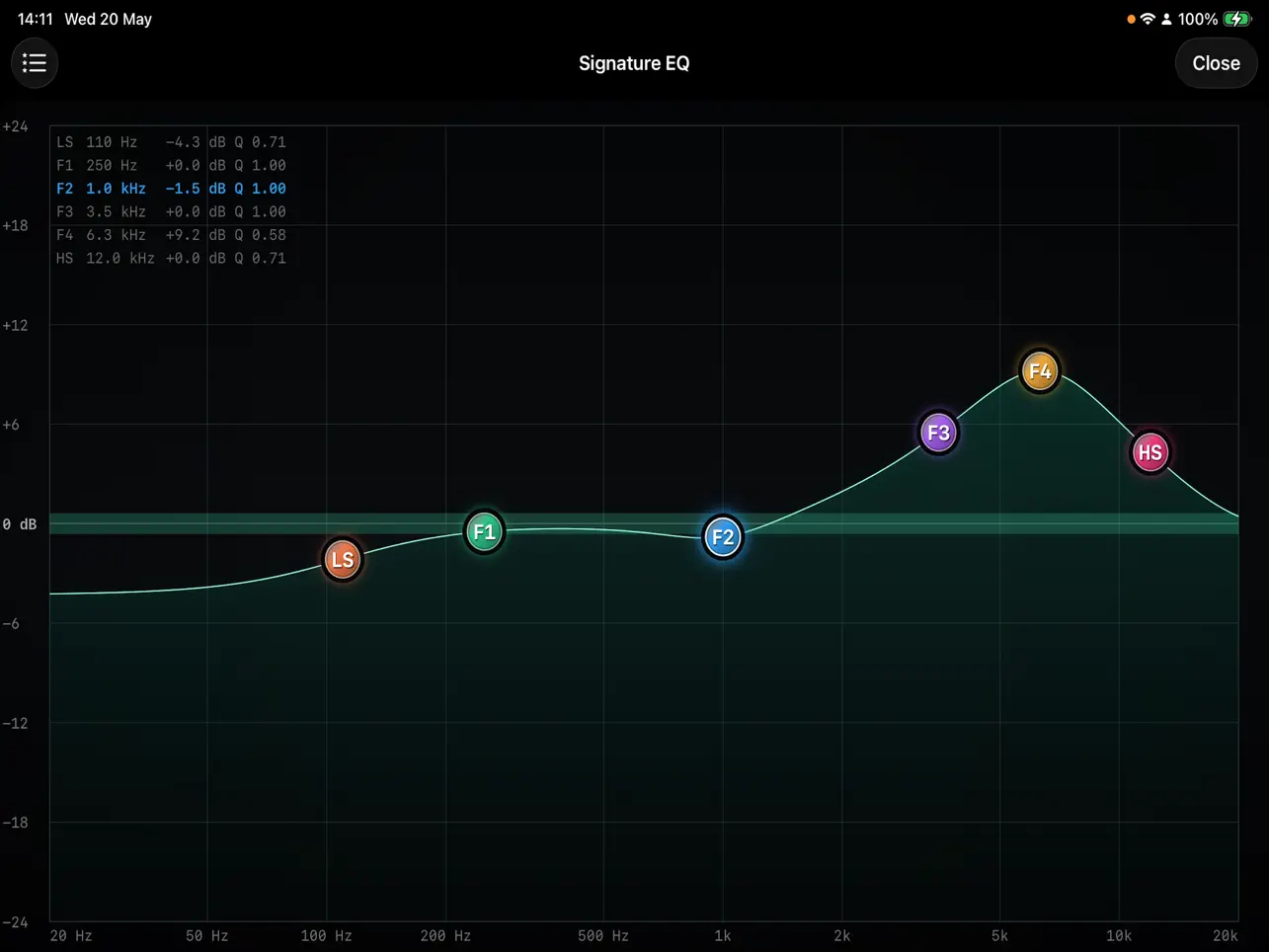Select the blue F2 filter node
1269x952 pixels.
[723, 537]
